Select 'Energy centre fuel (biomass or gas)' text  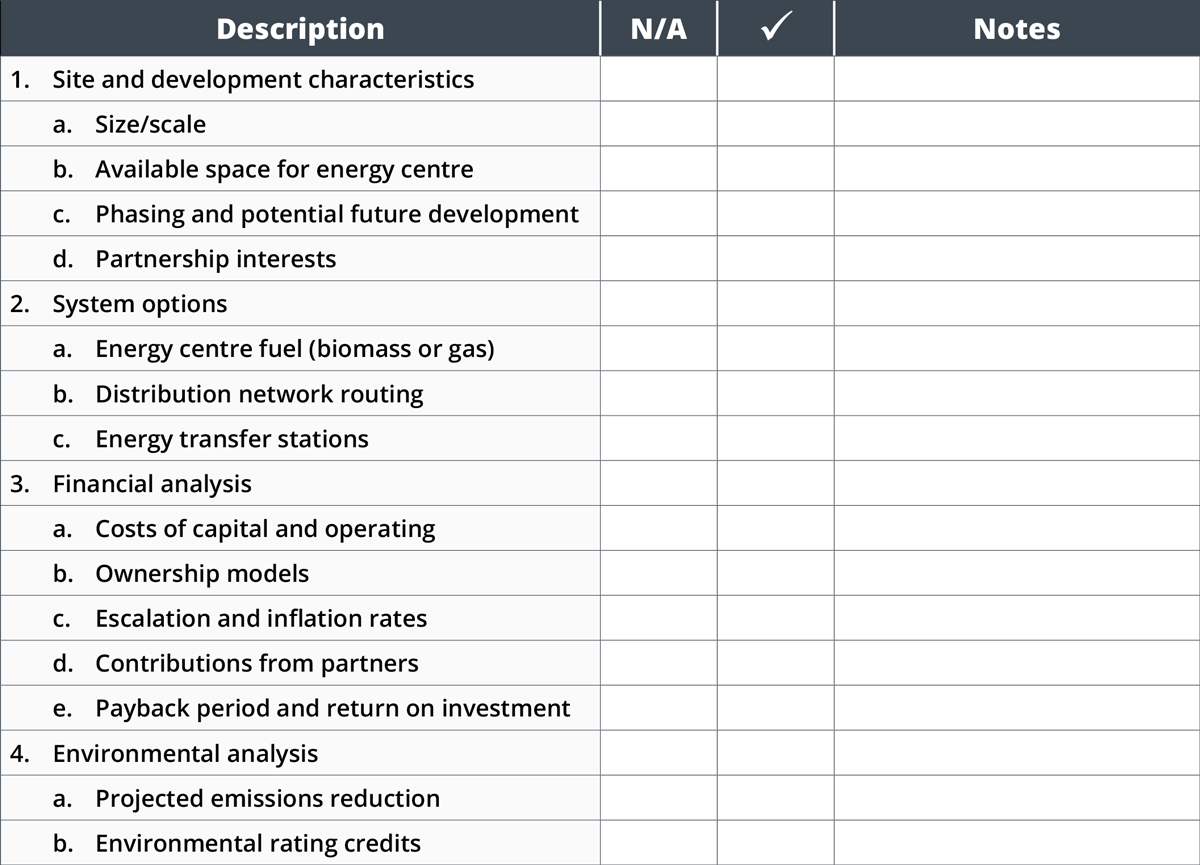coord(295,349)
